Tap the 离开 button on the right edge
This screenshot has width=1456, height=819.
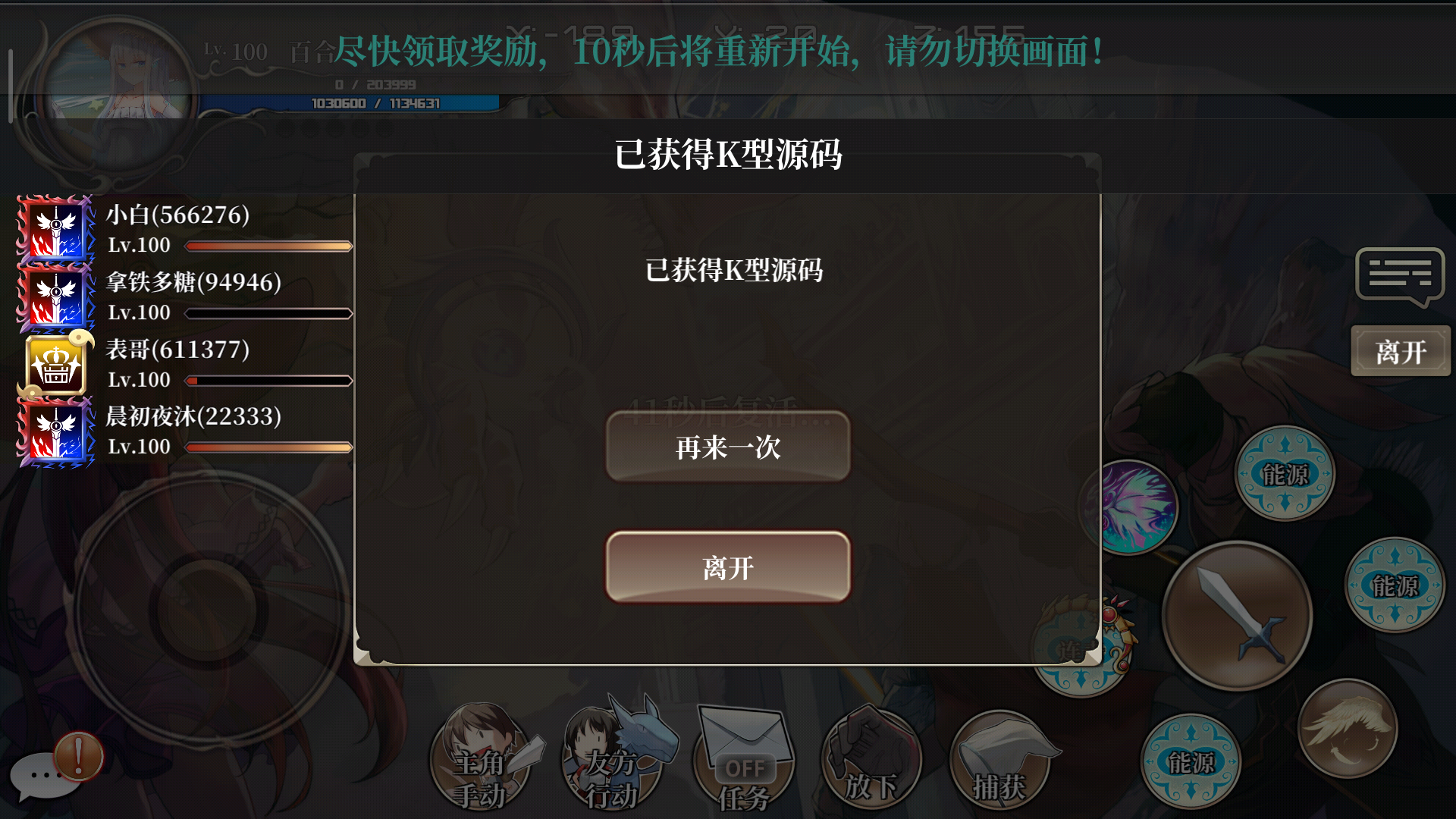click(x=1400, y=351)
